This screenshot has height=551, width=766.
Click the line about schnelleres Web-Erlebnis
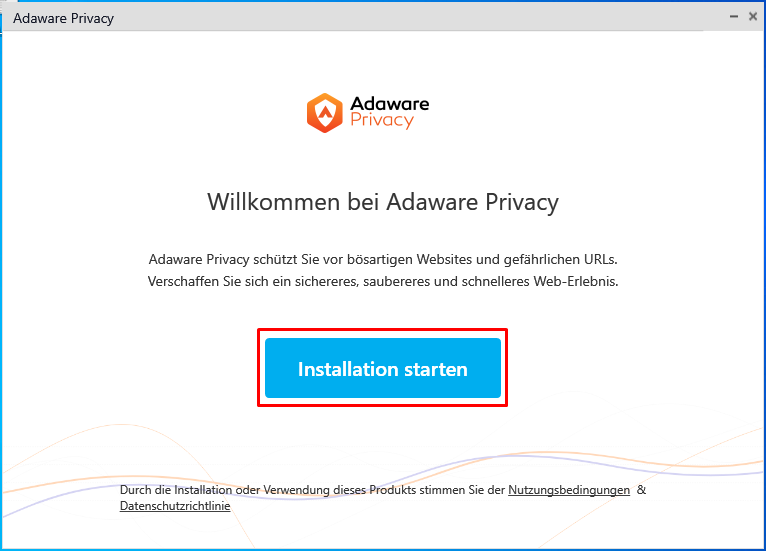point(383,281)
